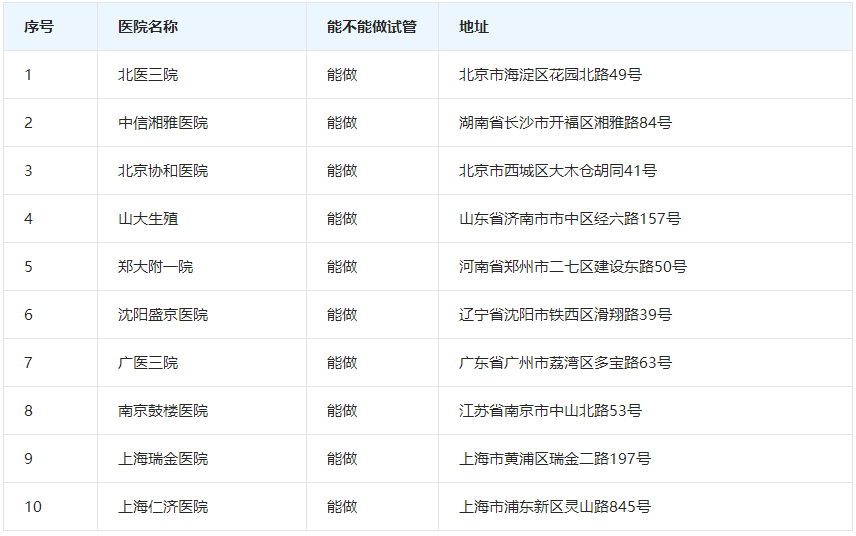The width and height of the screenshot is (856, 536).
Task: Select the 上海仁济医院 cell
Action: pyautogui.click(x=163, y=507)
